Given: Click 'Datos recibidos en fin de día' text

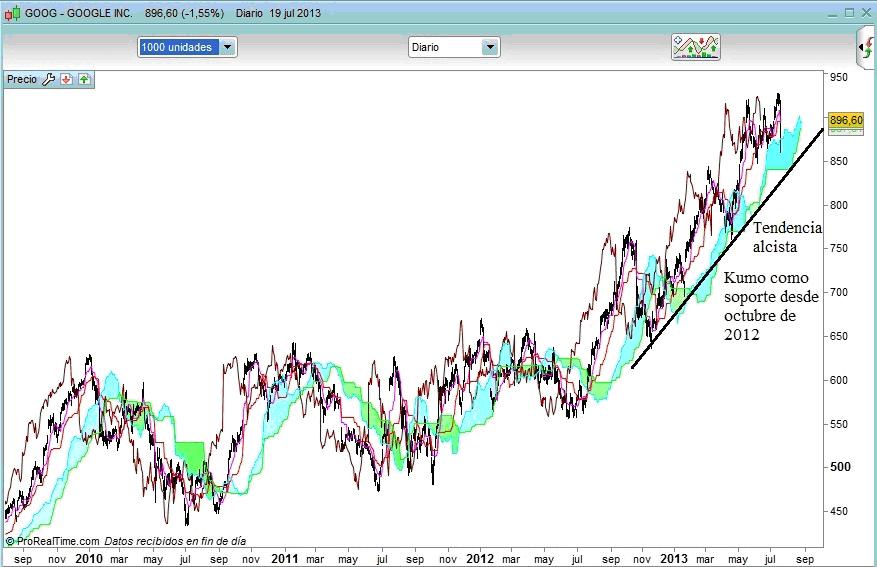Looking at the screenshot, I should [175, 541].
